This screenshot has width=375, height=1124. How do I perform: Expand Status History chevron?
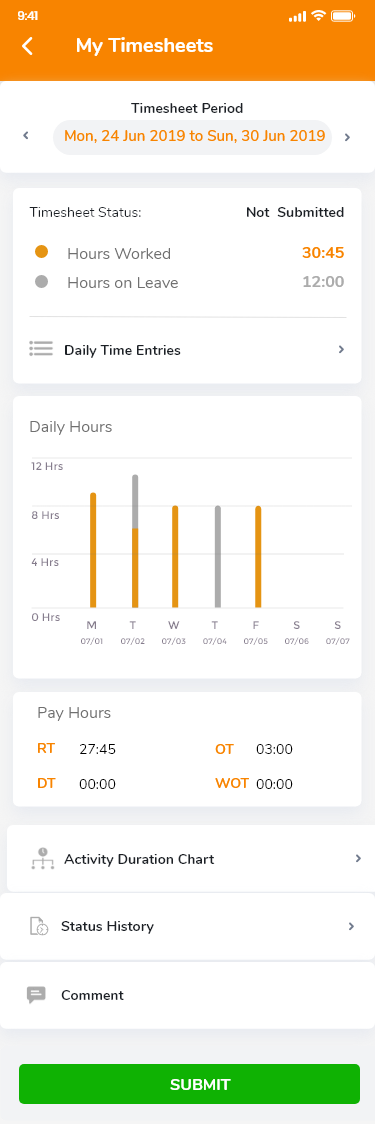point(351,926)
